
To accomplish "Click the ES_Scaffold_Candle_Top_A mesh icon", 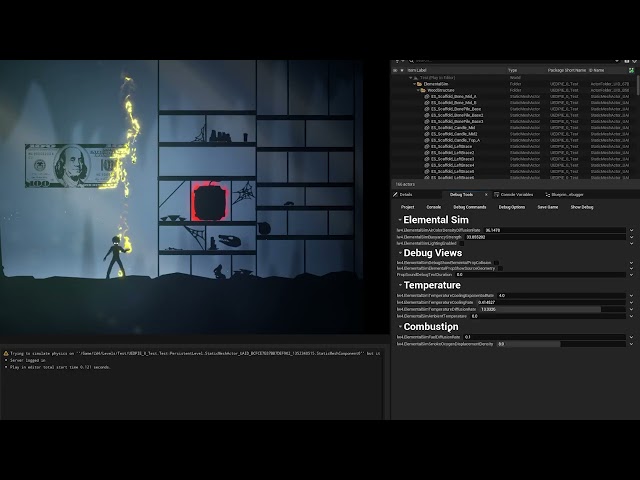I will coord(427,140).
